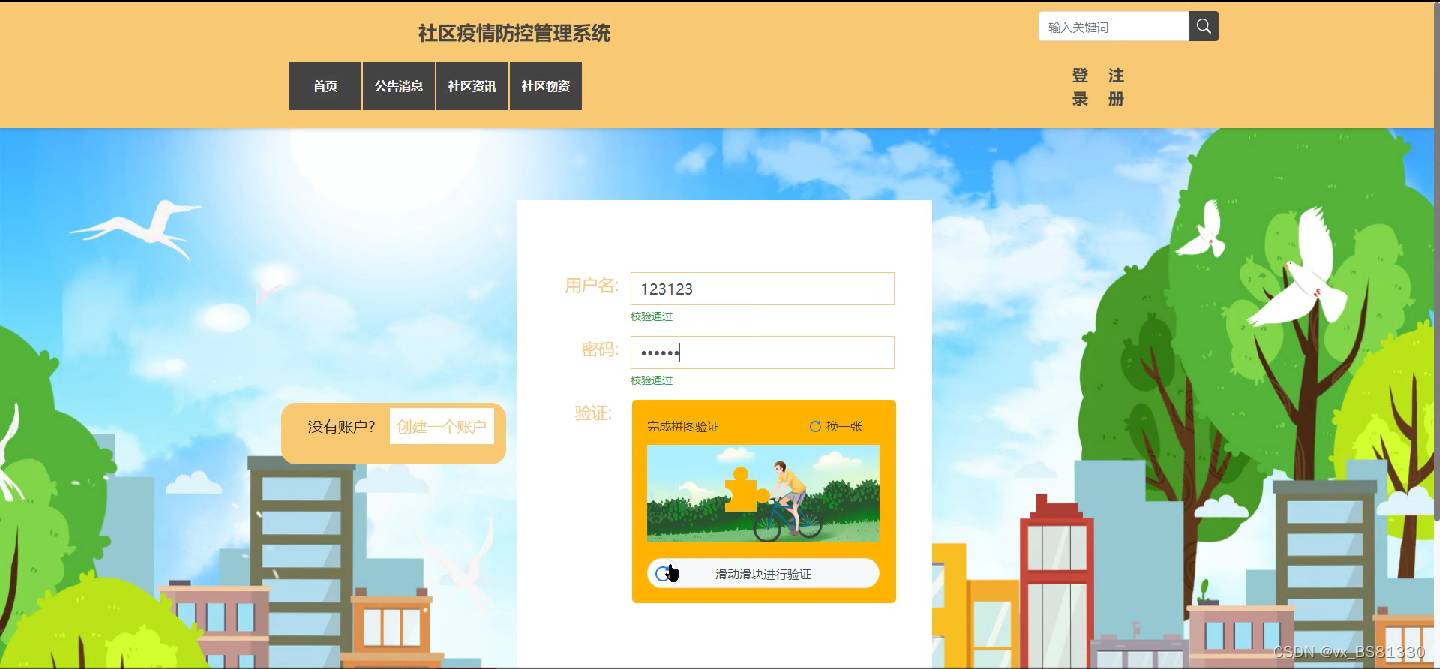This screenshot has width=1440, height=669.
Task: Click the 换一张 text to change puzzle image
Action: (844, 426)
